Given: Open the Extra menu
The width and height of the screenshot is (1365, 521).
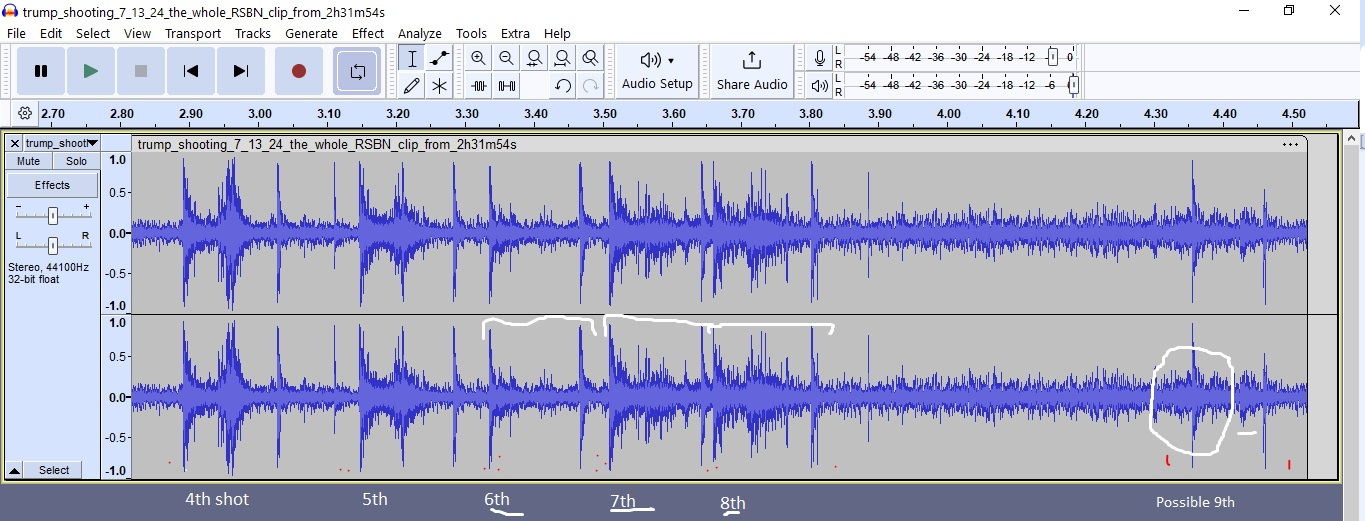Looking at the screenshot, I should click(516, 33).
